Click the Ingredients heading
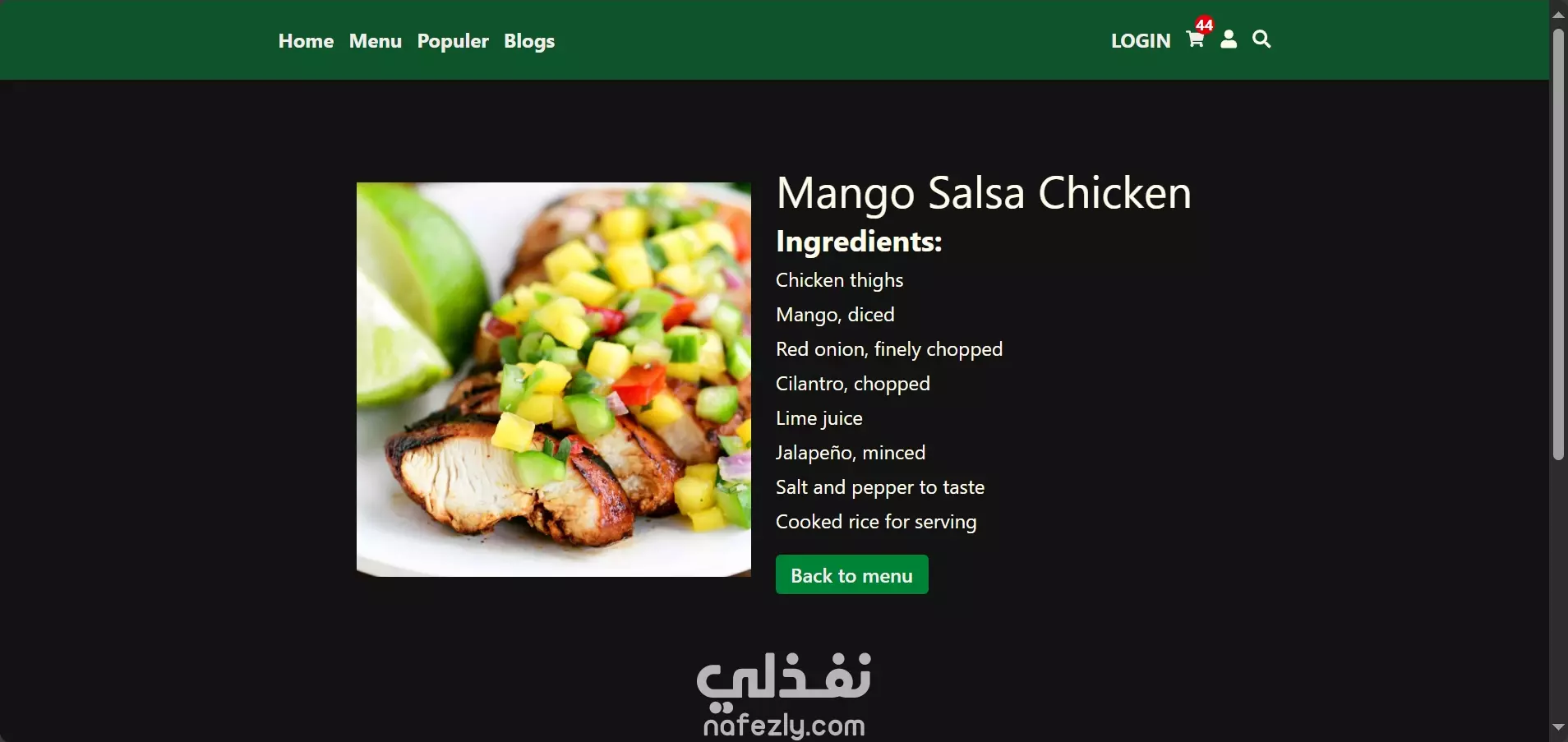This screenshot has width=1568, height=742. coord(859,242)
